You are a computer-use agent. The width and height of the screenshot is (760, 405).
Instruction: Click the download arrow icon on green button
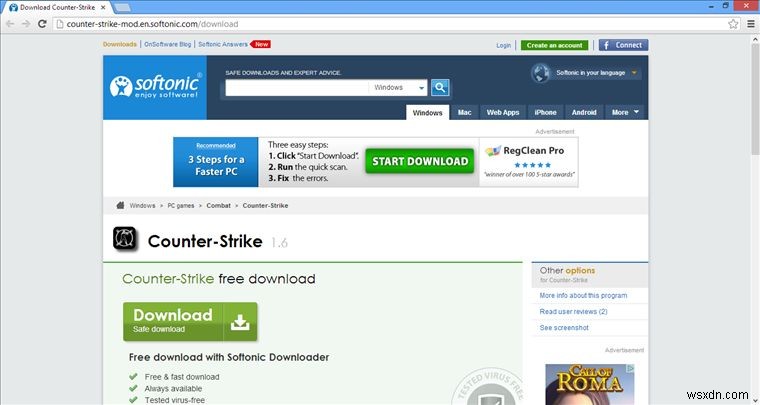(240, 322)
